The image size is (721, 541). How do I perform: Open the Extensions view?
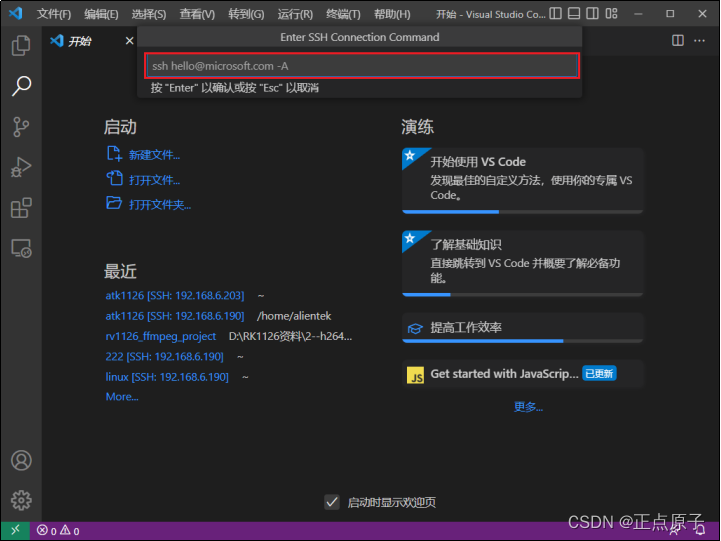(x=21, y=208)
